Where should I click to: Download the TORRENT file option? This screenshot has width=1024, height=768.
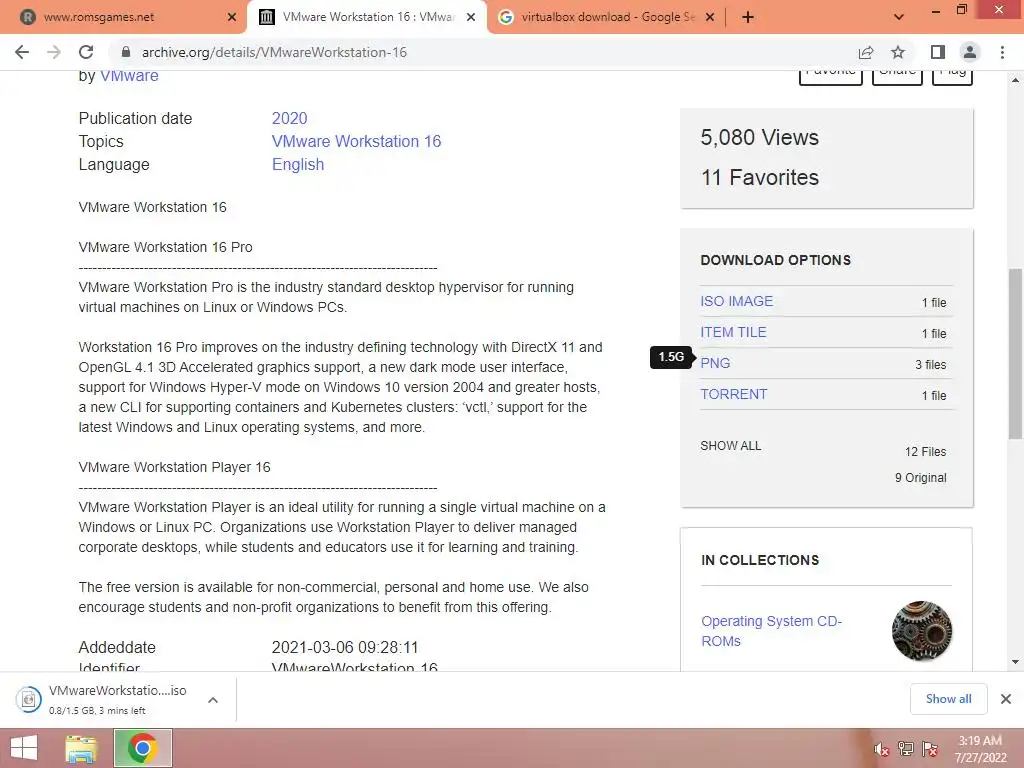733,394
